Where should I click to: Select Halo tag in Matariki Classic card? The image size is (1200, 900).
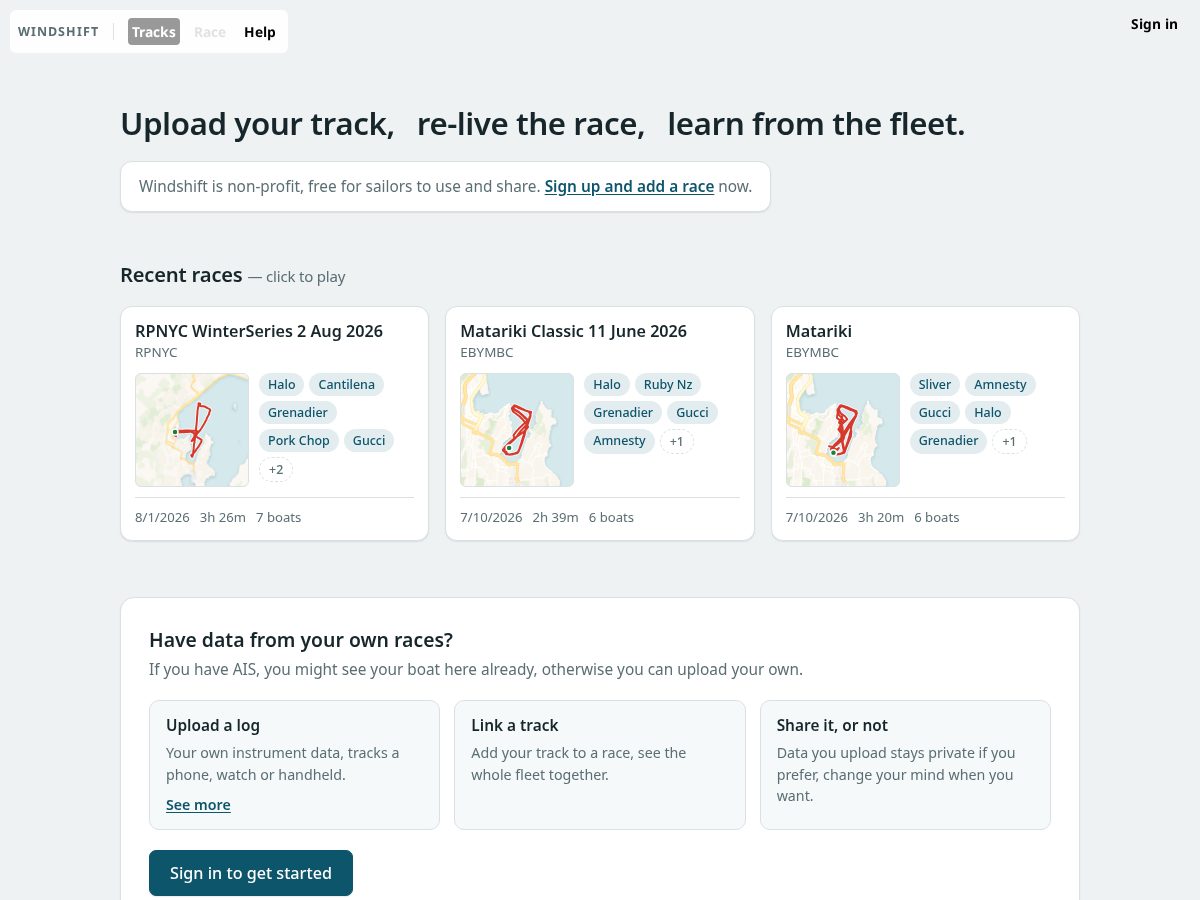coord(607,385)
